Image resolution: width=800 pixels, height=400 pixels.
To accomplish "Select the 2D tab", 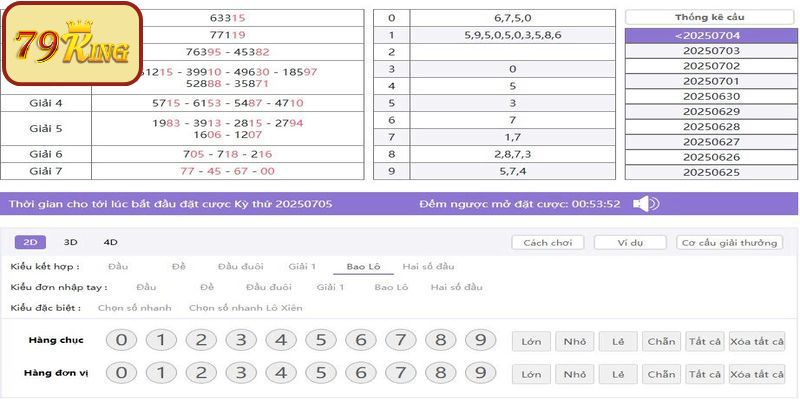I will (30, 242).
